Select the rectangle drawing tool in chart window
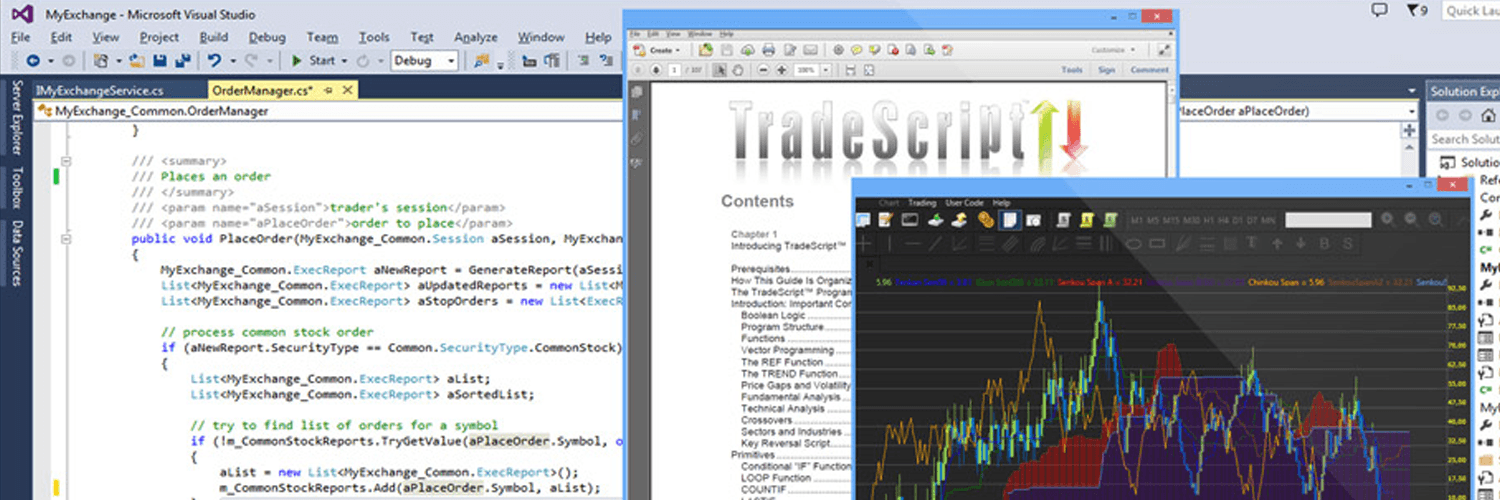Image resolution: width=1500 pixels, height=500 pixels. 1157,243
